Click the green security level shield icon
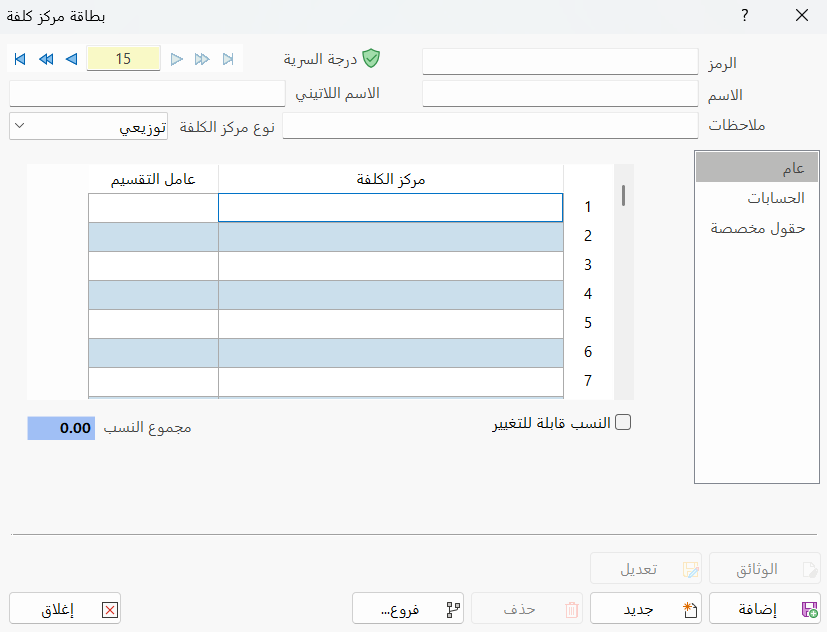 (371, 59)
